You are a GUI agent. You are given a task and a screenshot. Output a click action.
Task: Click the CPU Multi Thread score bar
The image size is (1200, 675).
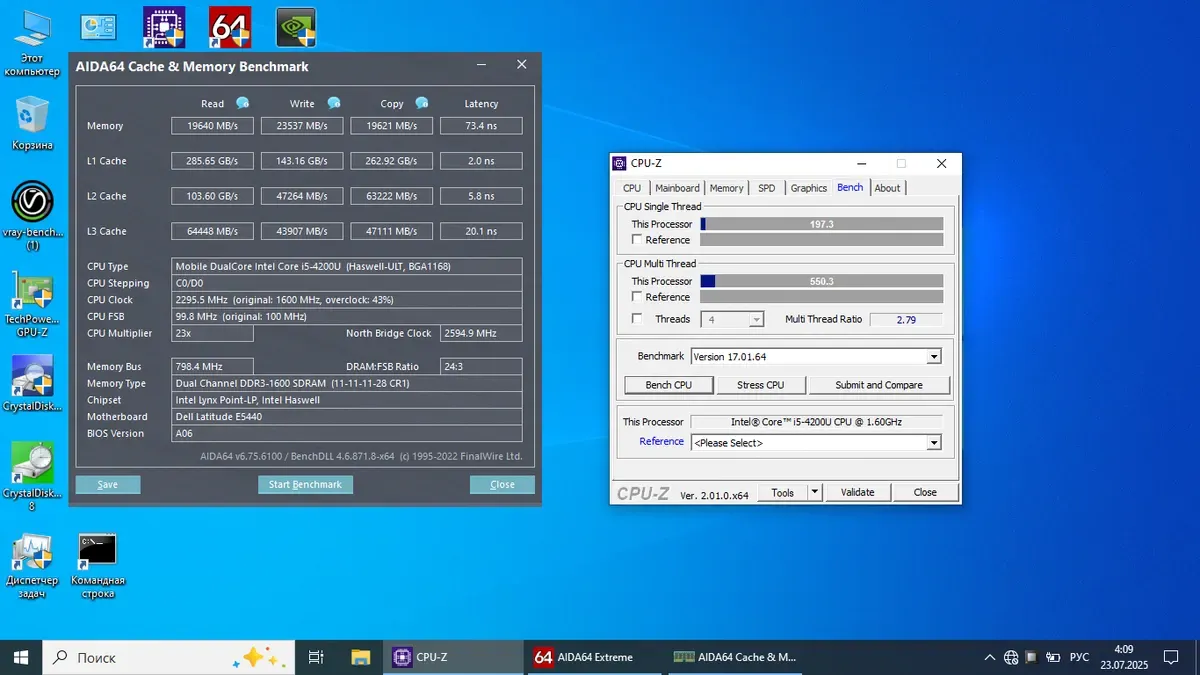821,281
